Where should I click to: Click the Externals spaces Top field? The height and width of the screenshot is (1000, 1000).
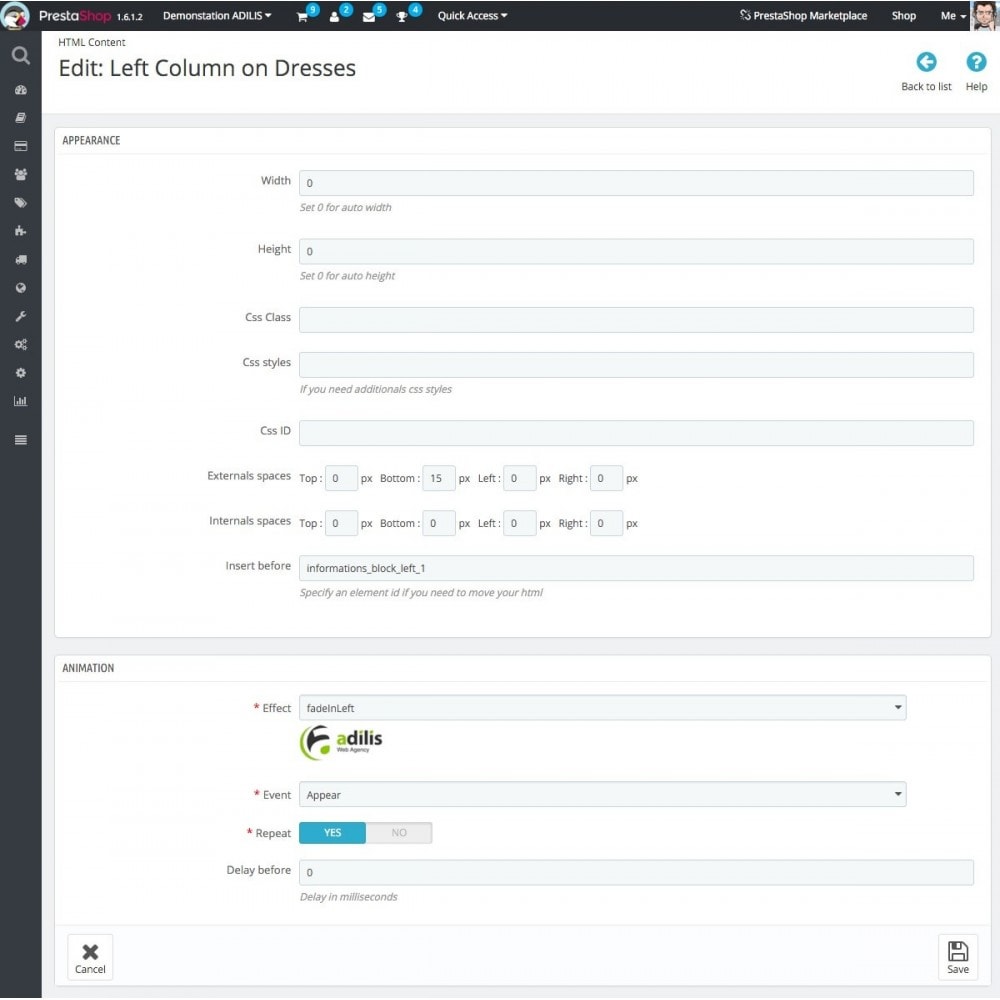pos(341,478)
